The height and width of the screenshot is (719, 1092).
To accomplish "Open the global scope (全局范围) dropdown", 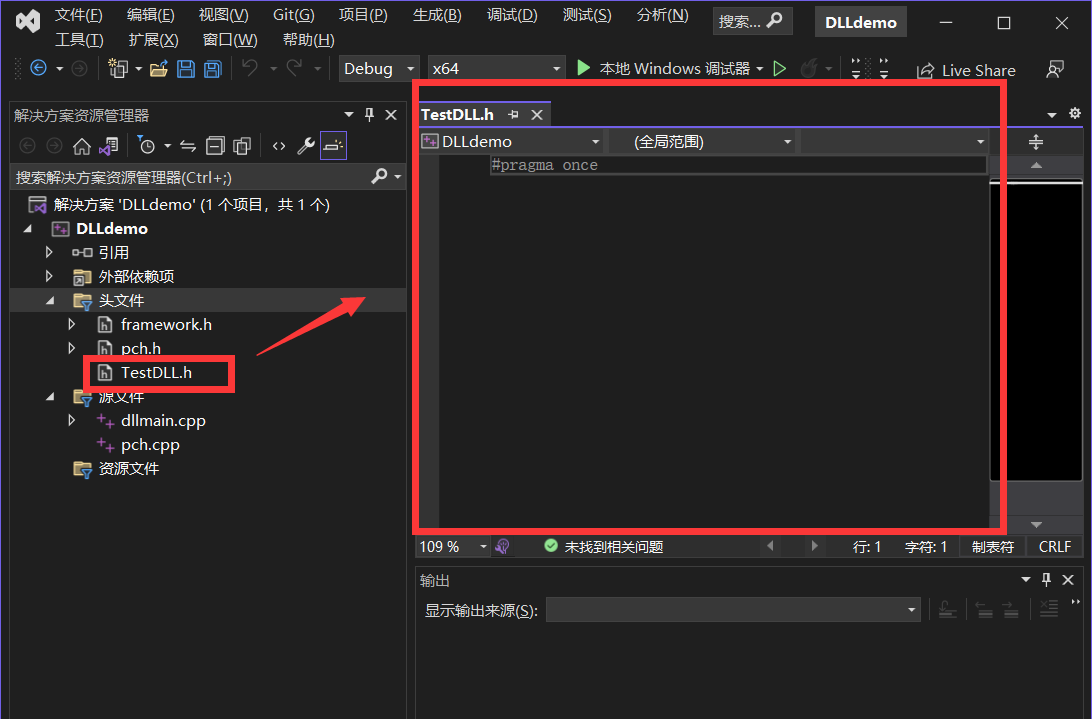I will (x=703, y=141).
